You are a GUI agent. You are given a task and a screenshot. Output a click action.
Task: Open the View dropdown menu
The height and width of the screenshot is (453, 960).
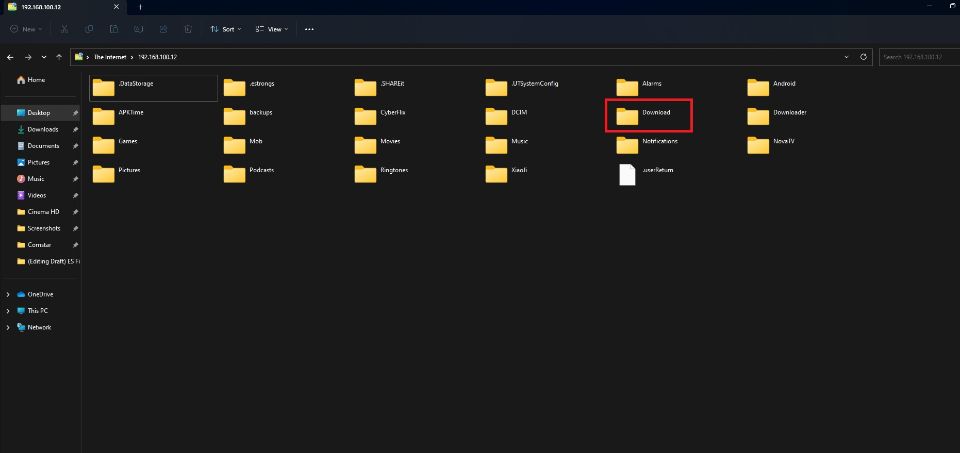[271, 29]
